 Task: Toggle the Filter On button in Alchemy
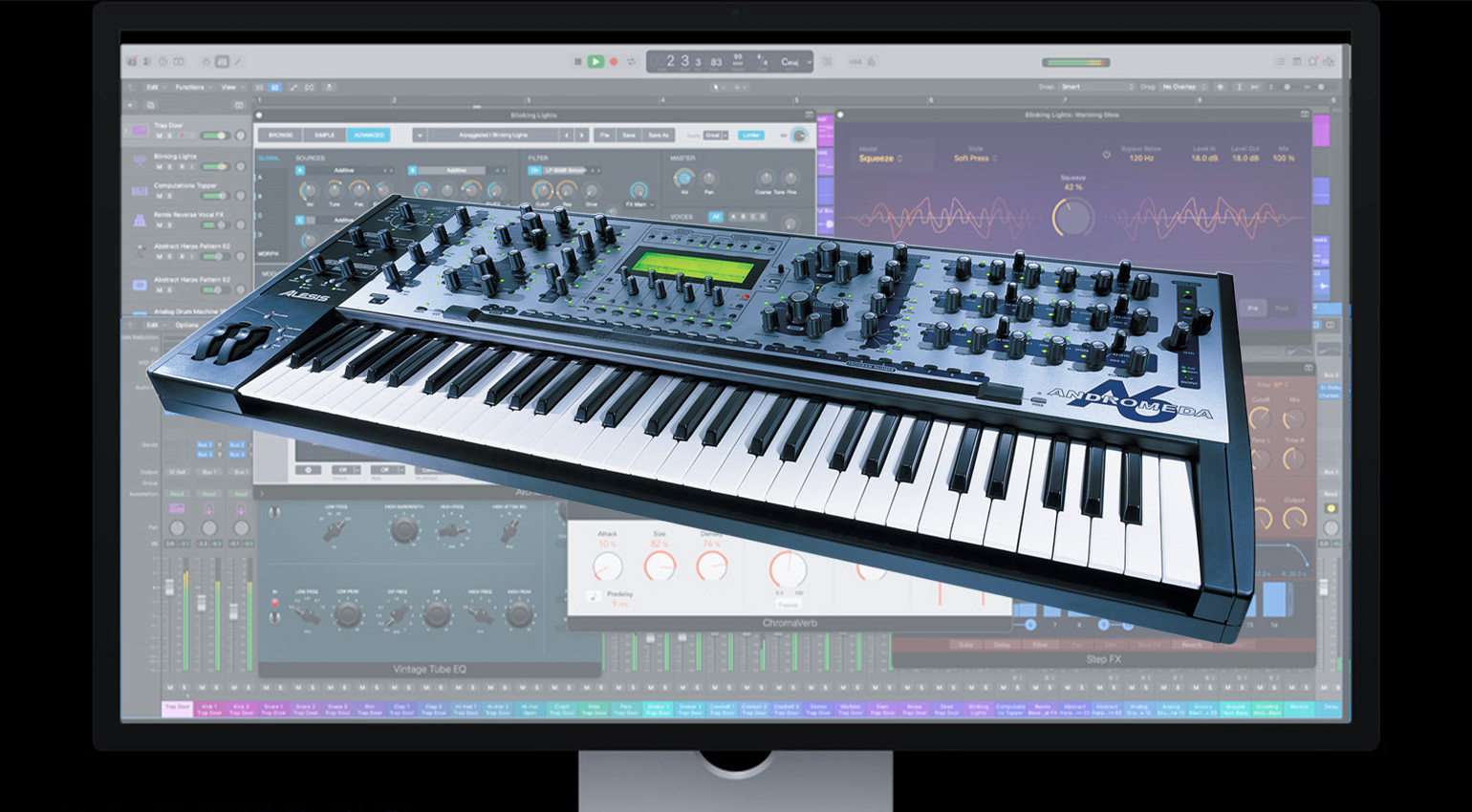534,170
